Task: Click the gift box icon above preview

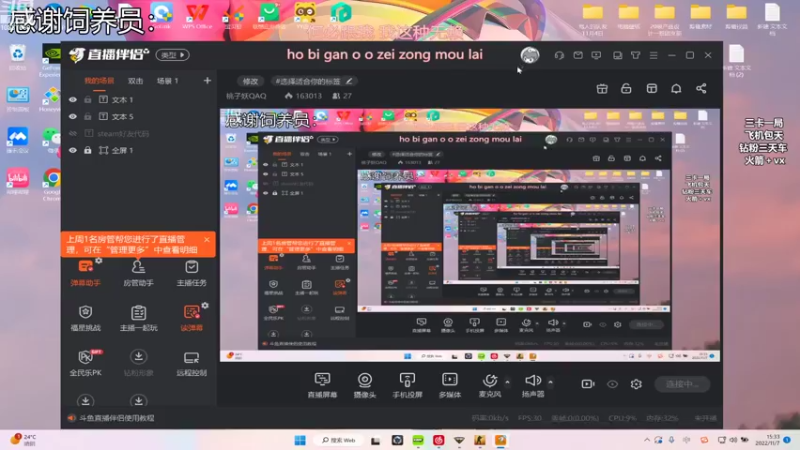Action: coord(602,89)
